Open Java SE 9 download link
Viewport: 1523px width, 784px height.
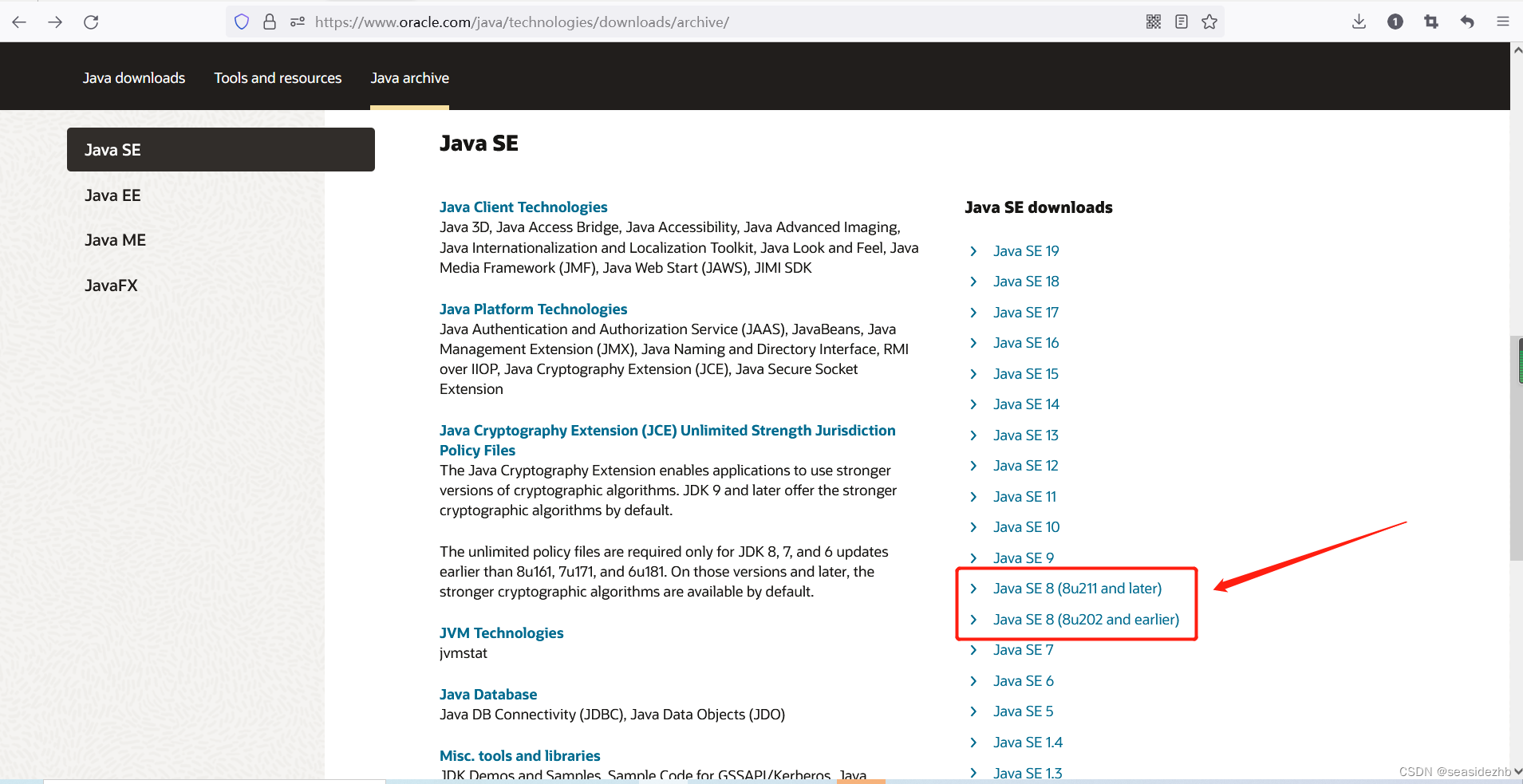(x=1024, y=558)
